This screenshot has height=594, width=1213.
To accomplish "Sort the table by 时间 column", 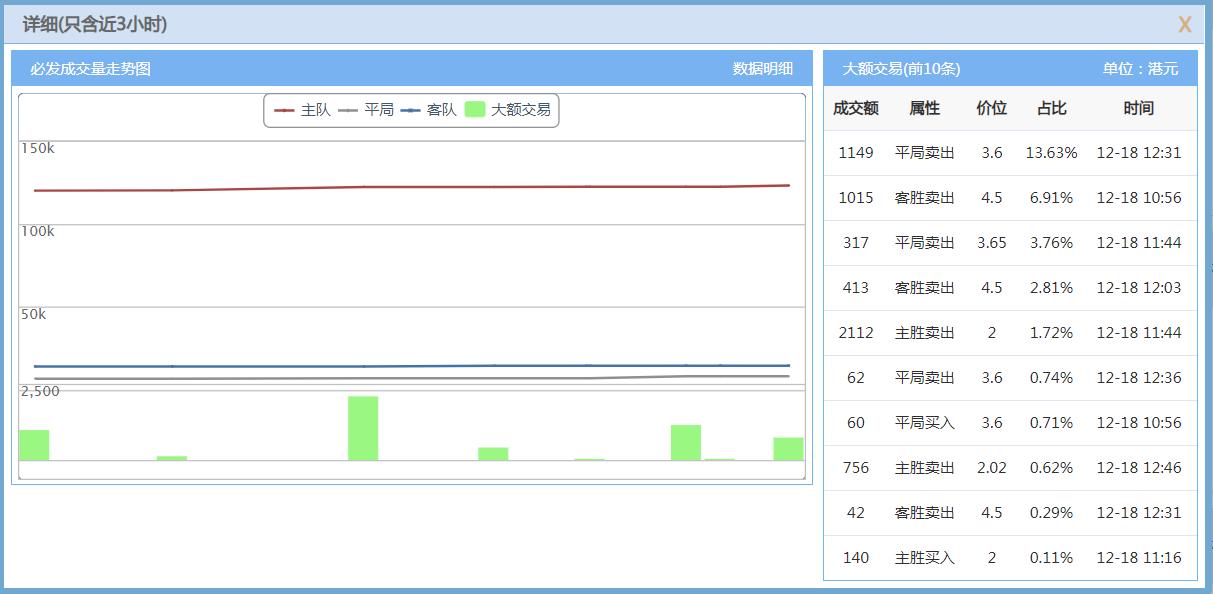I will [1139, 108].
